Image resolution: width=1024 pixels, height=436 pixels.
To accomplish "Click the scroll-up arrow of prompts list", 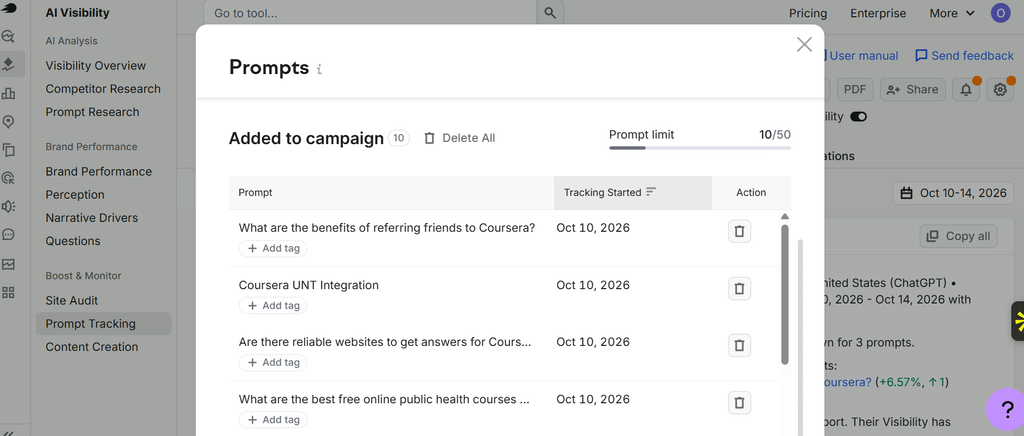I will click(785, 216).
